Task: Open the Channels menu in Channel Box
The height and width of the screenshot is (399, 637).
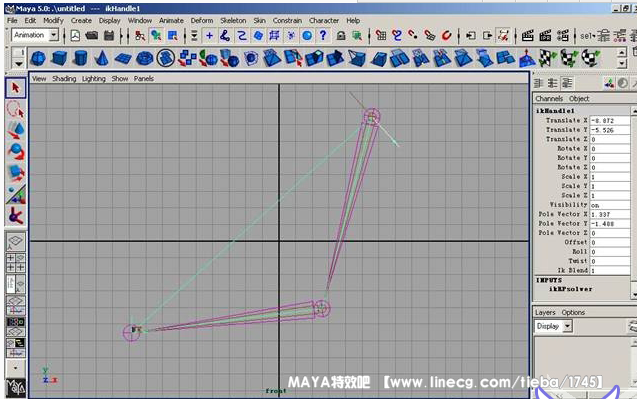Action: tap(549, 99)
